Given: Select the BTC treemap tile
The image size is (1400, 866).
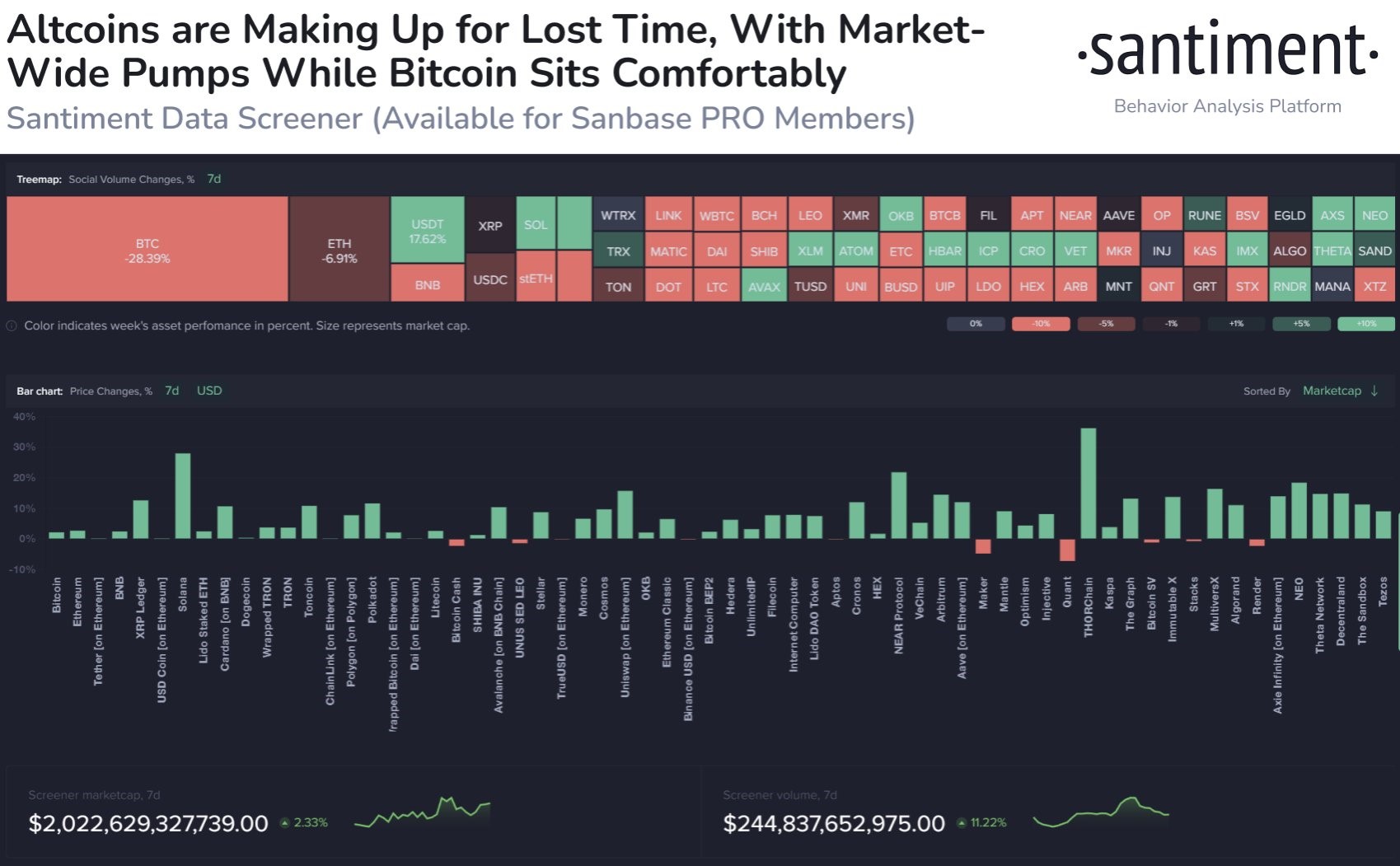Looking at the screenshot, I should [147, 249].
